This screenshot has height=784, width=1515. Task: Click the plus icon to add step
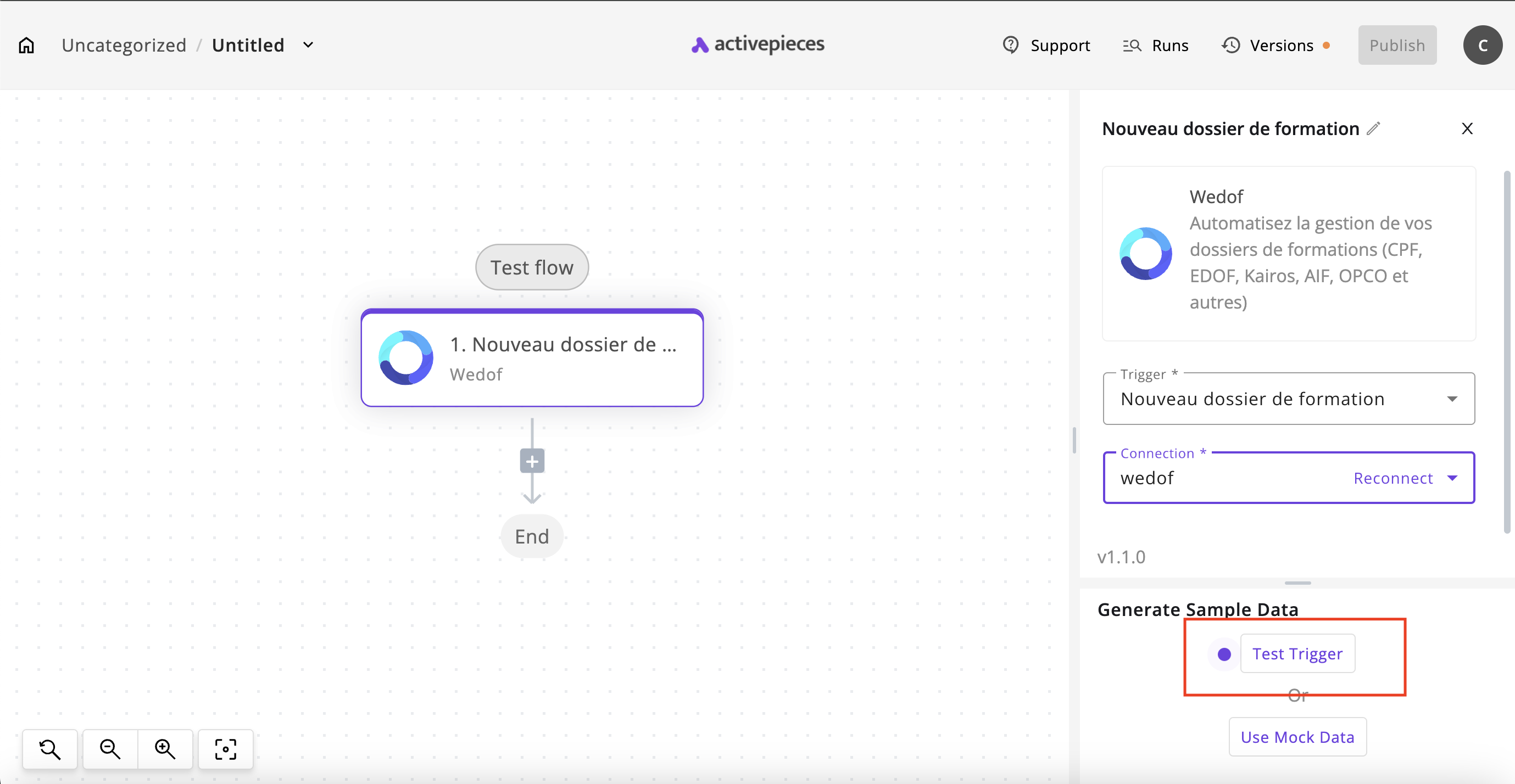532,461
